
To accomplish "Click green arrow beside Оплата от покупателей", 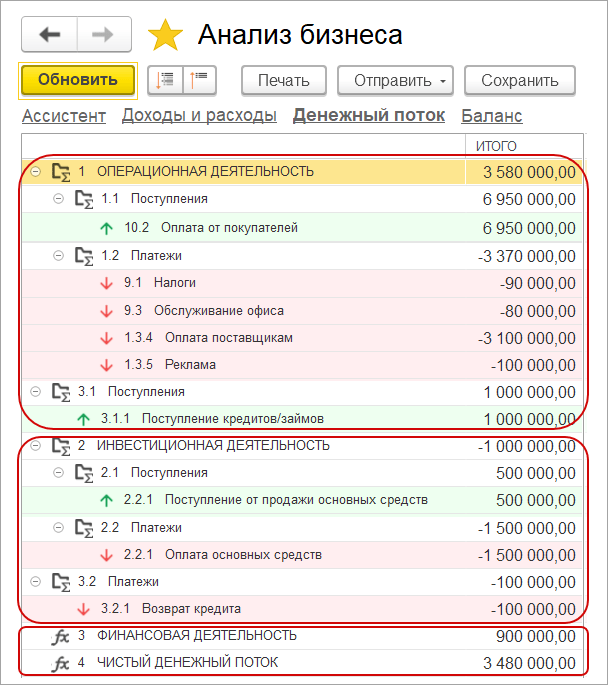I will pyautogui.click(x=106, y=228).
